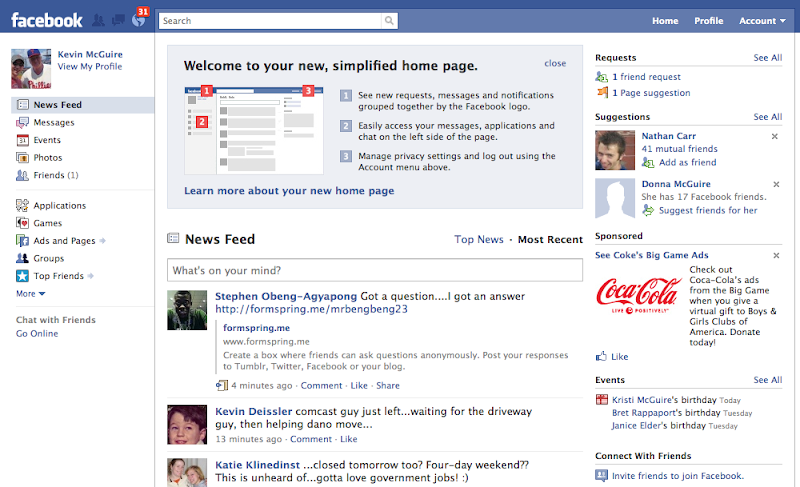The width and height of the screenshot is (800, 487).
Task: Go to Home in top navigation
Action: pyautogui.click(x=665, y=21)
